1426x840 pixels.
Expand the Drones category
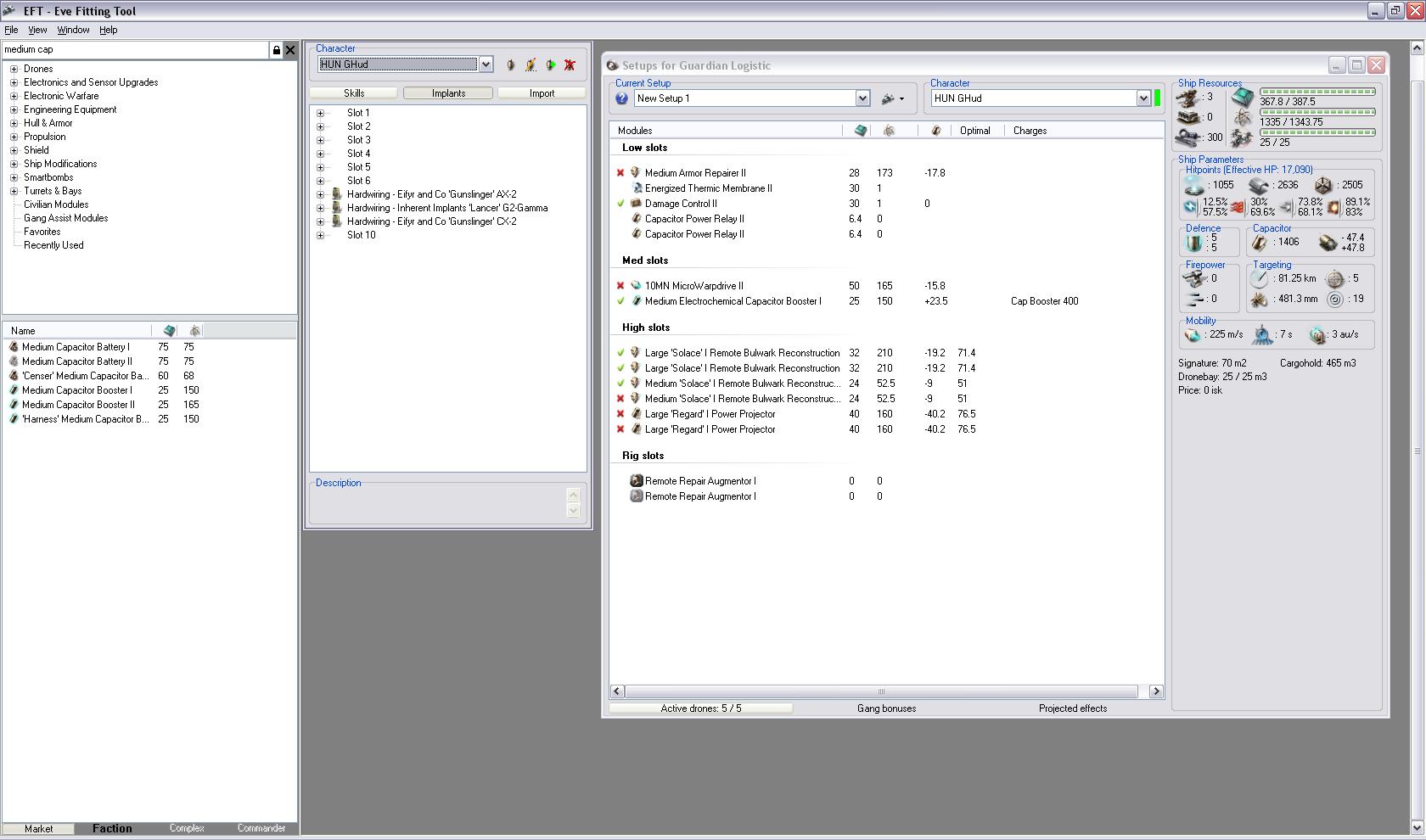click(14, 69)
